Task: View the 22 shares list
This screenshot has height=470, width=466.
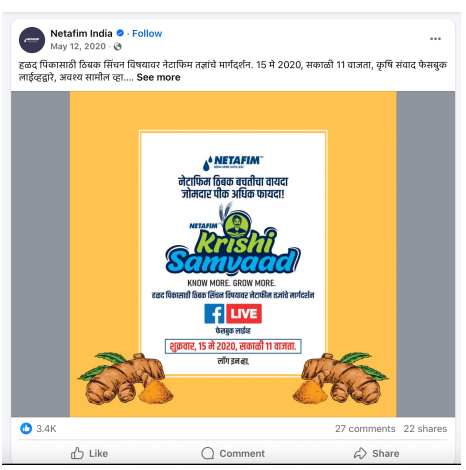Action: point(425,429)
